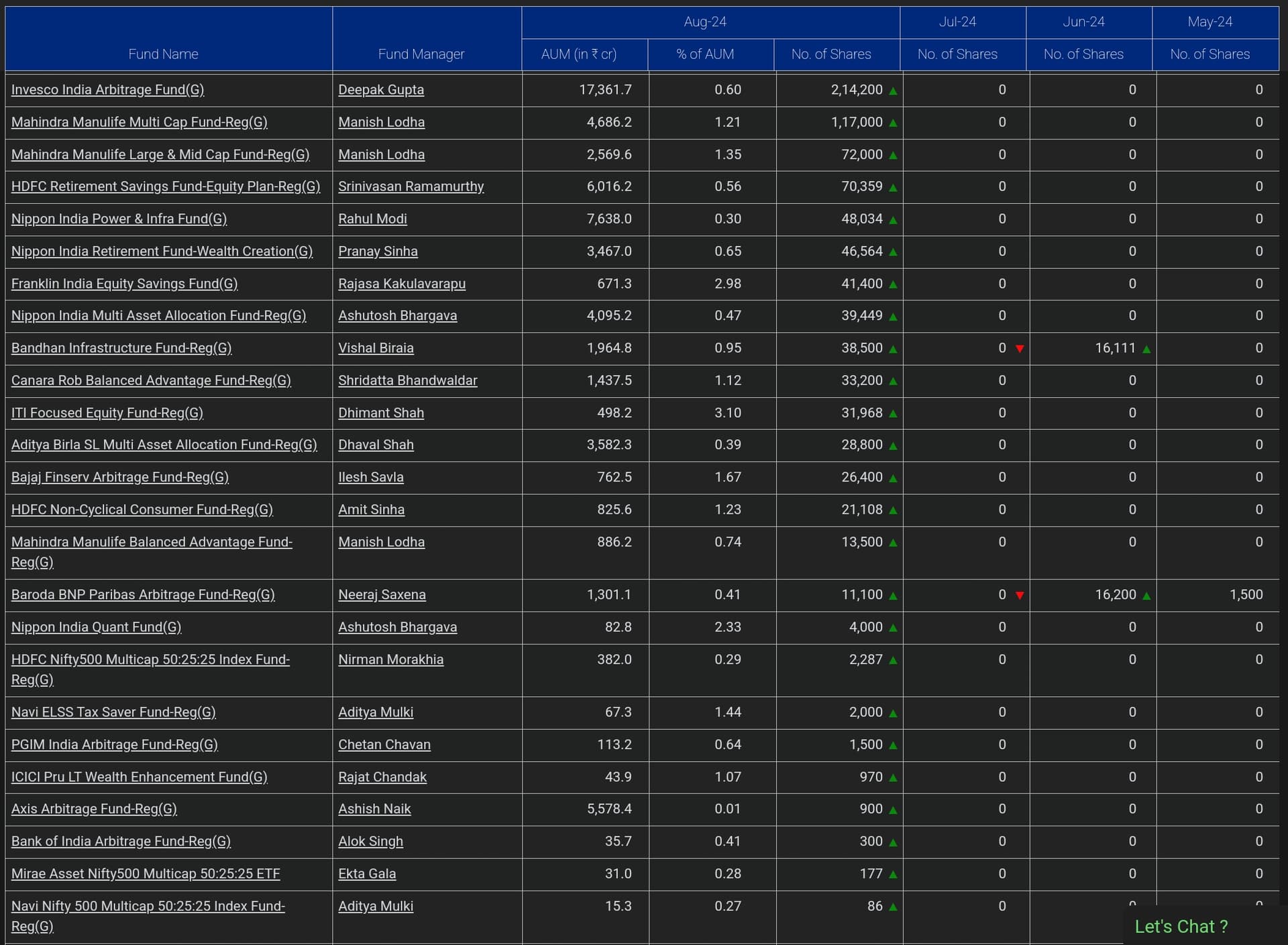Open Franklin India Equity Savings Fund(G)
This screenshot has height=945, width=1288.
[124, 284]
